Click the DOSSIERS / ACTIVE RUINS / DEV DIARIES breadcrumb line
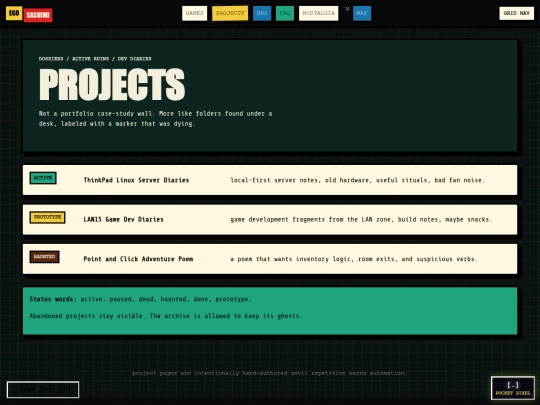 coord(95,59)
